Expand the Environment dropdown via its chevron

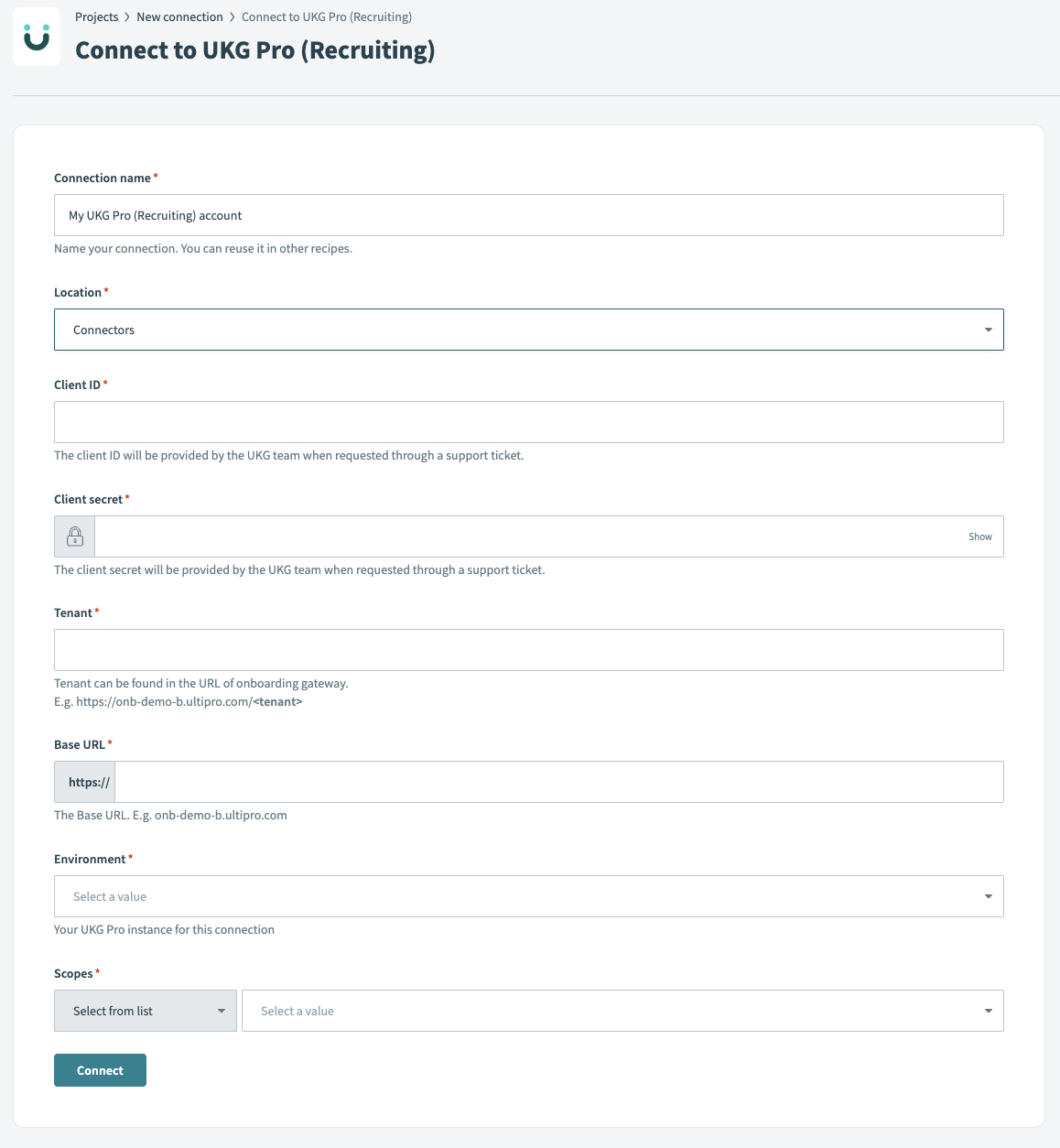pos(988,895)
